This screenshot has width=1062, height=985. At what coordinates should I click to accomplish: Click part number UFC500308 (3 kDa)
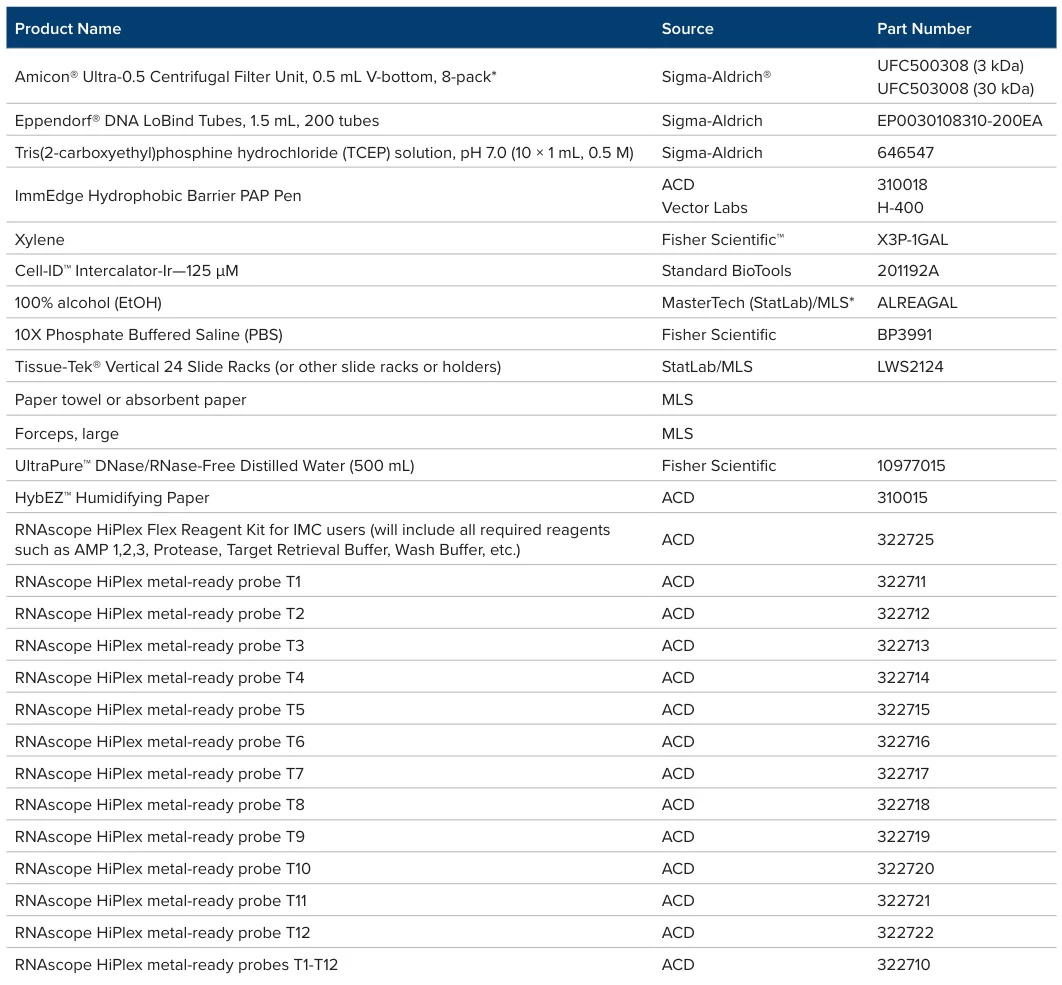(x=950, y=66)
